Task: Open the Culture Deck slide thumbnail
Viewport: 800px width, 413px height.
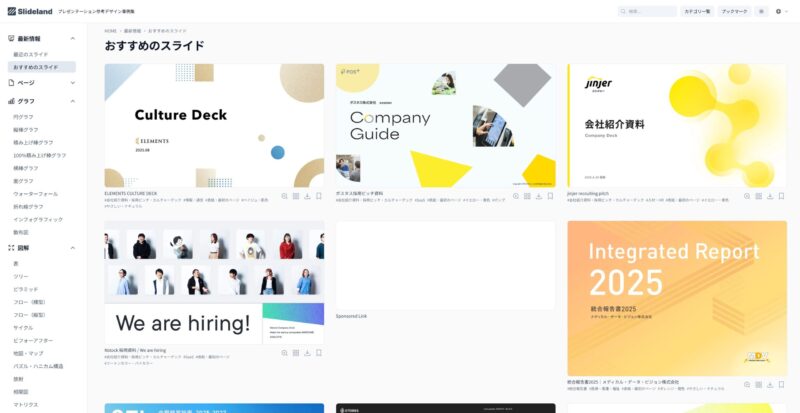Action: coord(214,126)
